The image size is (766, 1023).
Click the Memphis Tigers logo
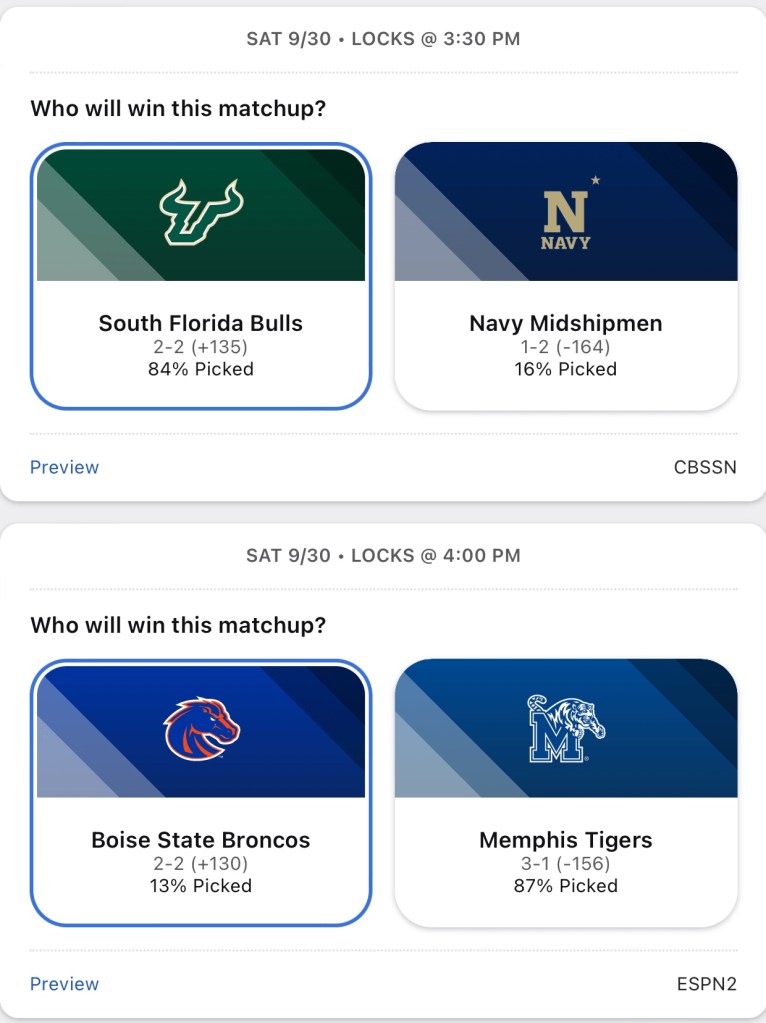coord(566,729)
